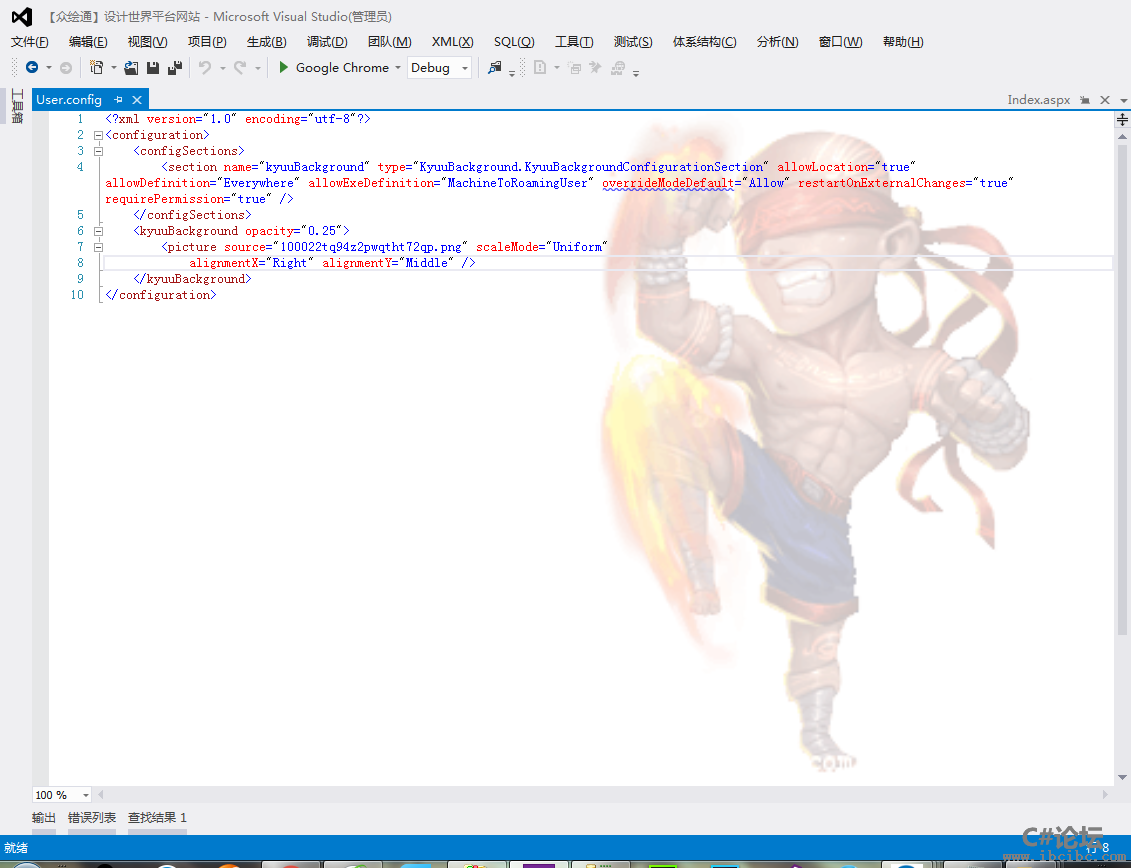Open the navigate-backward history dropdown
The height and width of the screenshot is (868, 1131).
(x=49, y=68)
